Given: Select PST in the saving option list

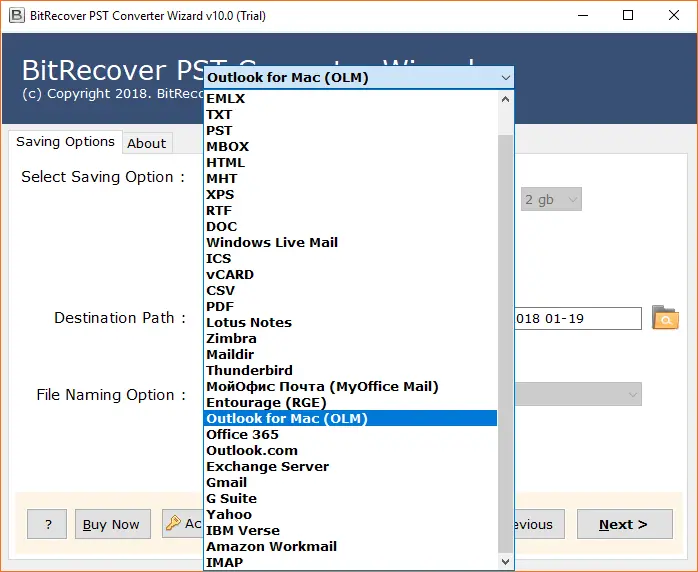Looking at the screenshot, I should click(x=350, y=130).
